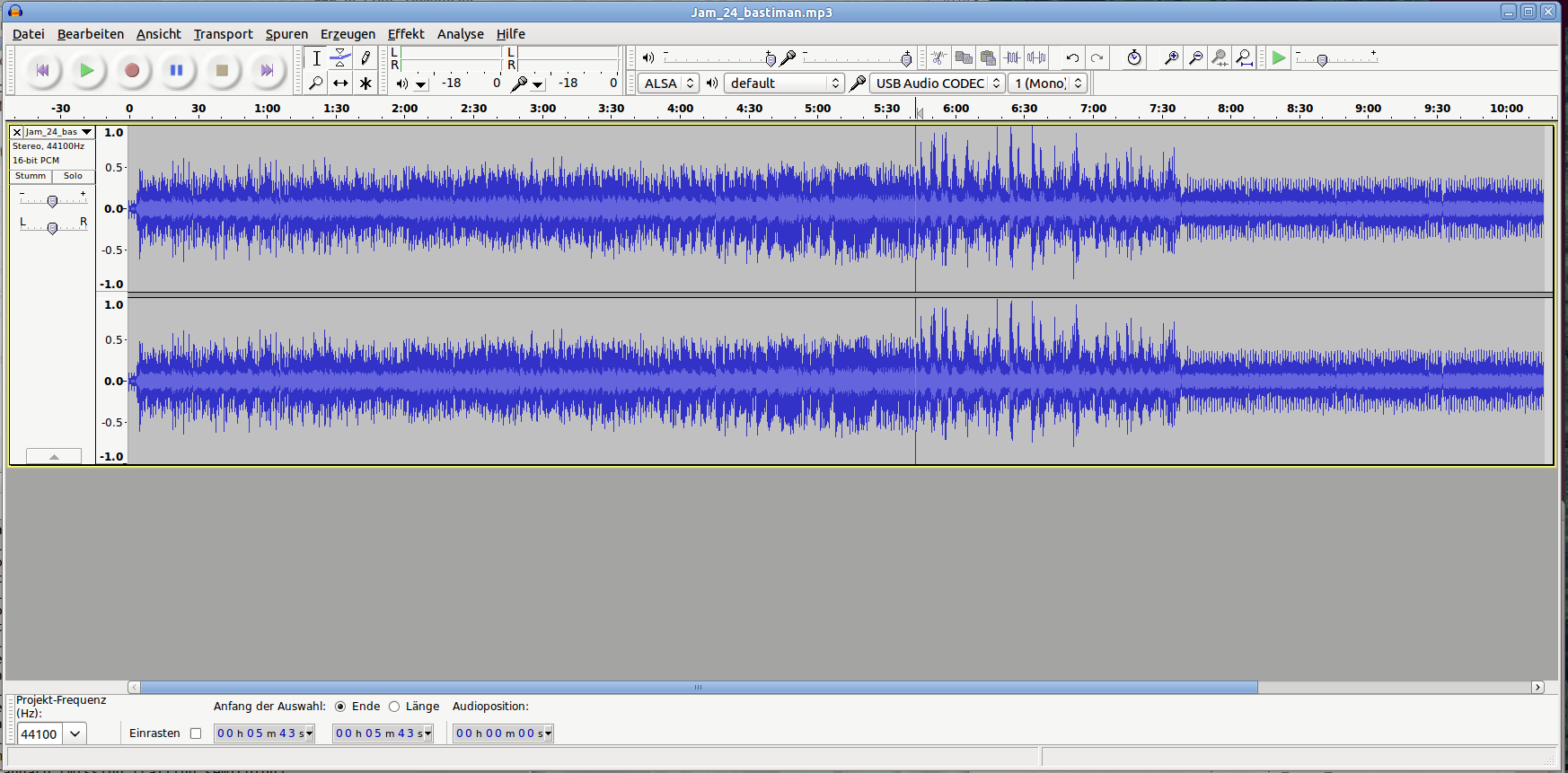
Task: Click the Undo arrow icon
Action: (1072, 58)
